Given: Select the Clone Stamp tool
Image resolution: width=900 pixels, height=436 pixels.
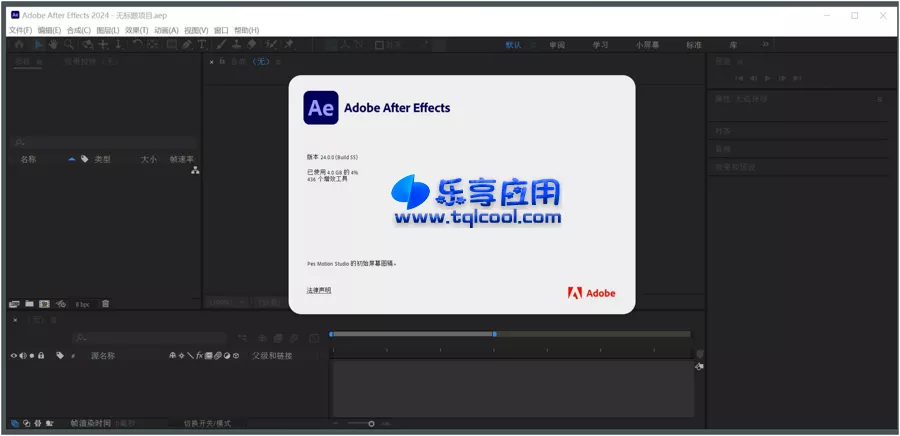Looking at the screenshot, I should [x=236, y=45].
